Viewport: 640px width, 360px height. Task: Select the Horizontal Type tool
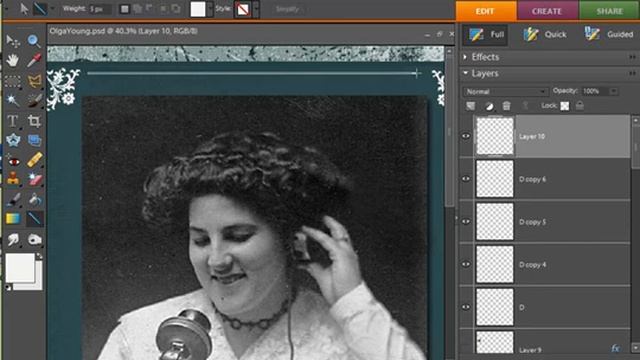point(13,121)
